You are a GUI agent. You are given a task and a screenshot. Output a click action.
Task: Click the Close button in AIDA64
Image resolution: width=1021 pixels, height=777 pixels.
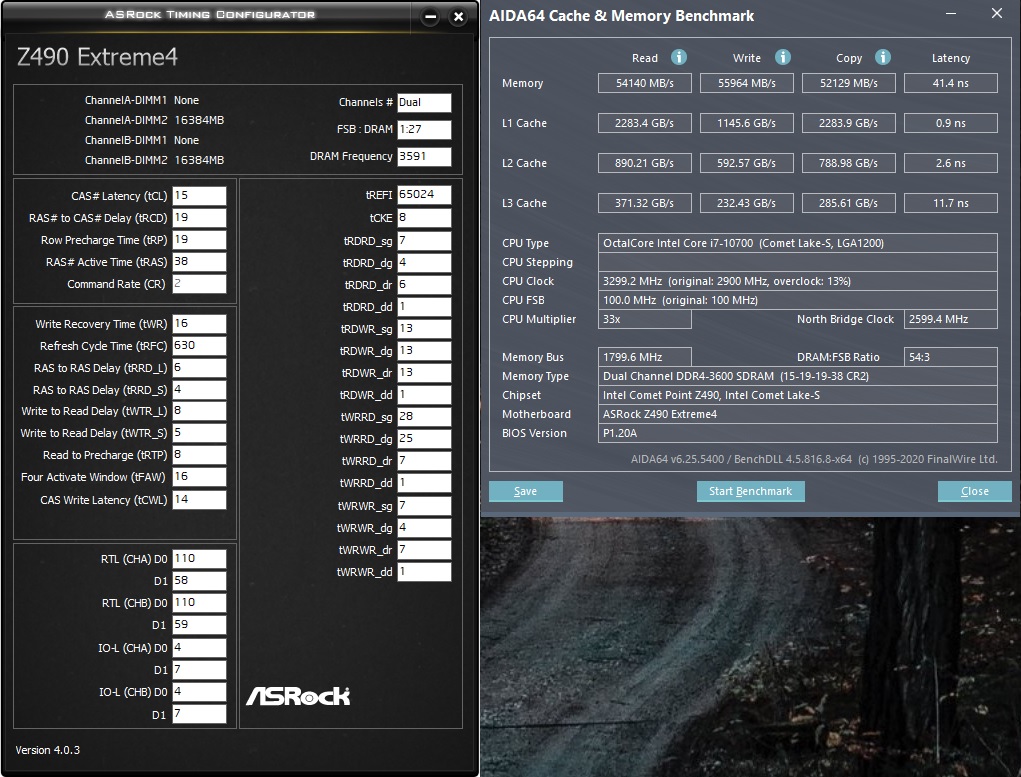point(974,491)
